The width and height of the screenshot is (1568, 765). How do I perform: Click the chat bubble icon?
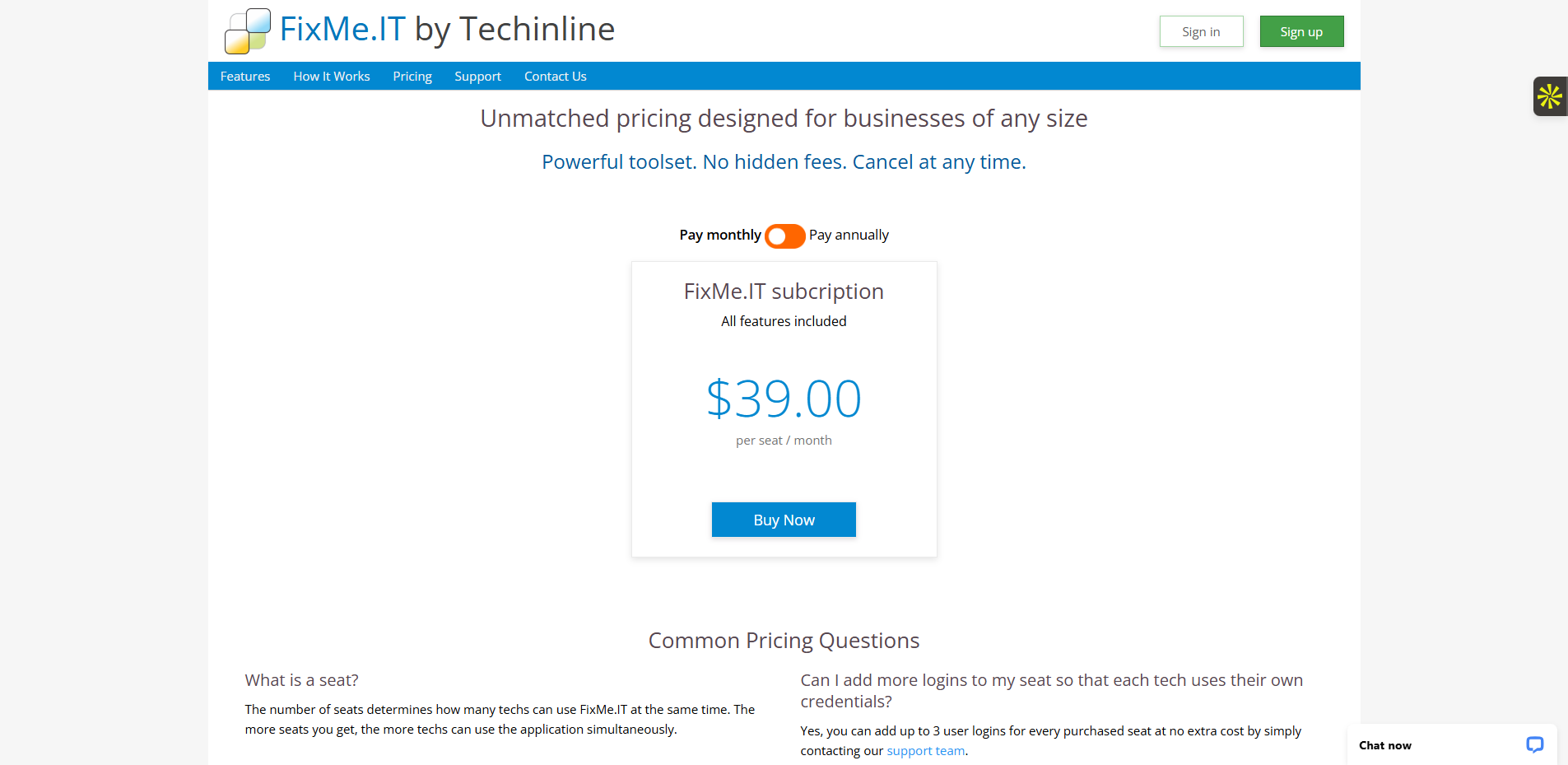(x=1534, y=744)
